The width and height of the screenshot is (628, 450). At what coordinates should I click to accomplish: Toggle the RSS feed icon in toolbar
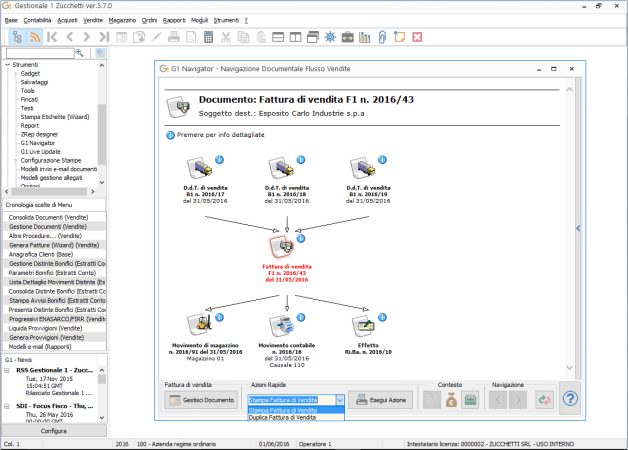click(x=35, y=37)
